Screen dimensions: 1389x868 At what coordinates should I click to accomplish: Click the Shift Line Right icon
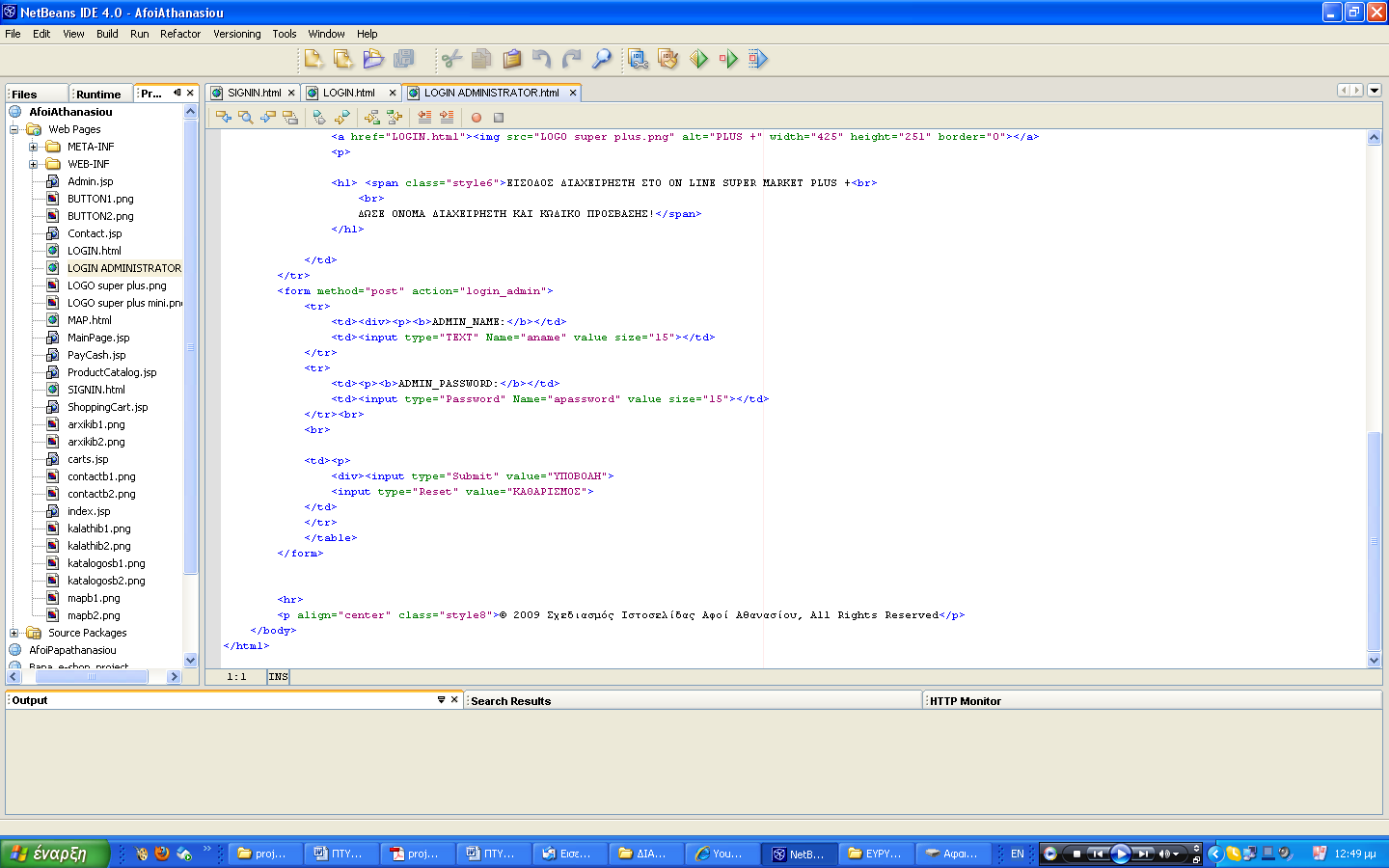tap(447, 117)
